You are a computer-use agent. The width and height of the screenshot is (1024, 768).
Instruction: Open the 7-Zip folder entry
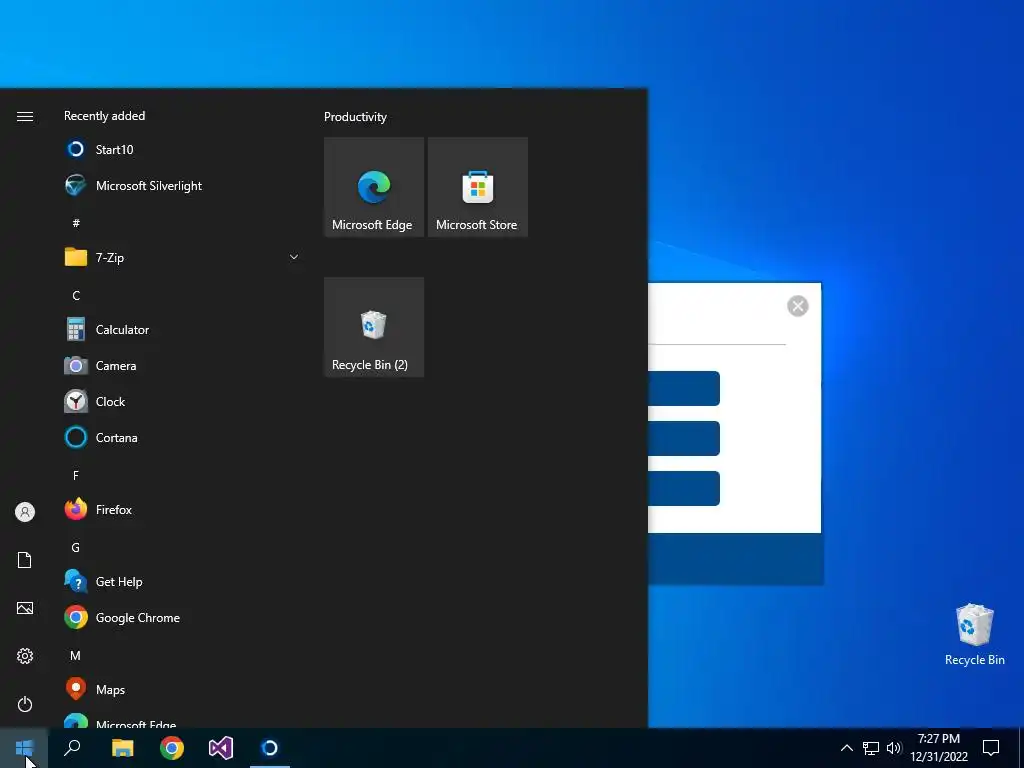point(183,257)
